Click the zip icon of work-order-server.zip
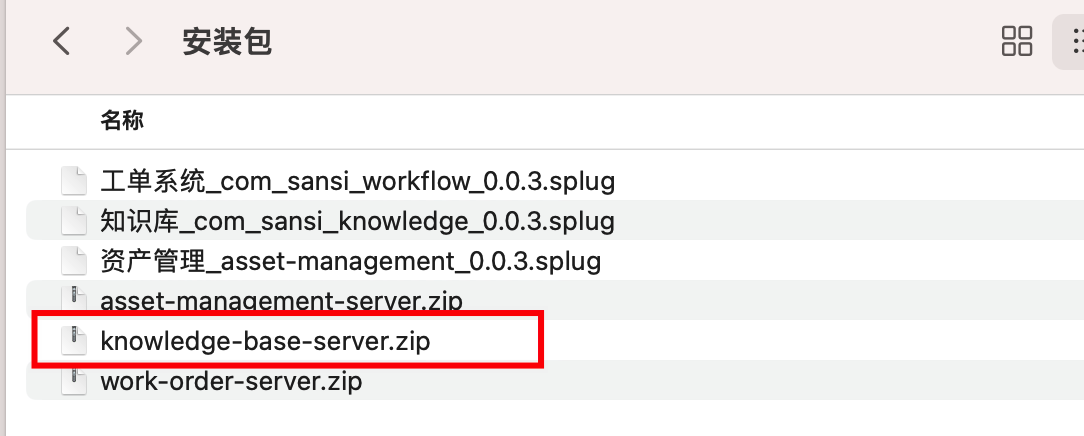Image resolution: width=1084 pixels, height=436 pixels. (74, 381)
